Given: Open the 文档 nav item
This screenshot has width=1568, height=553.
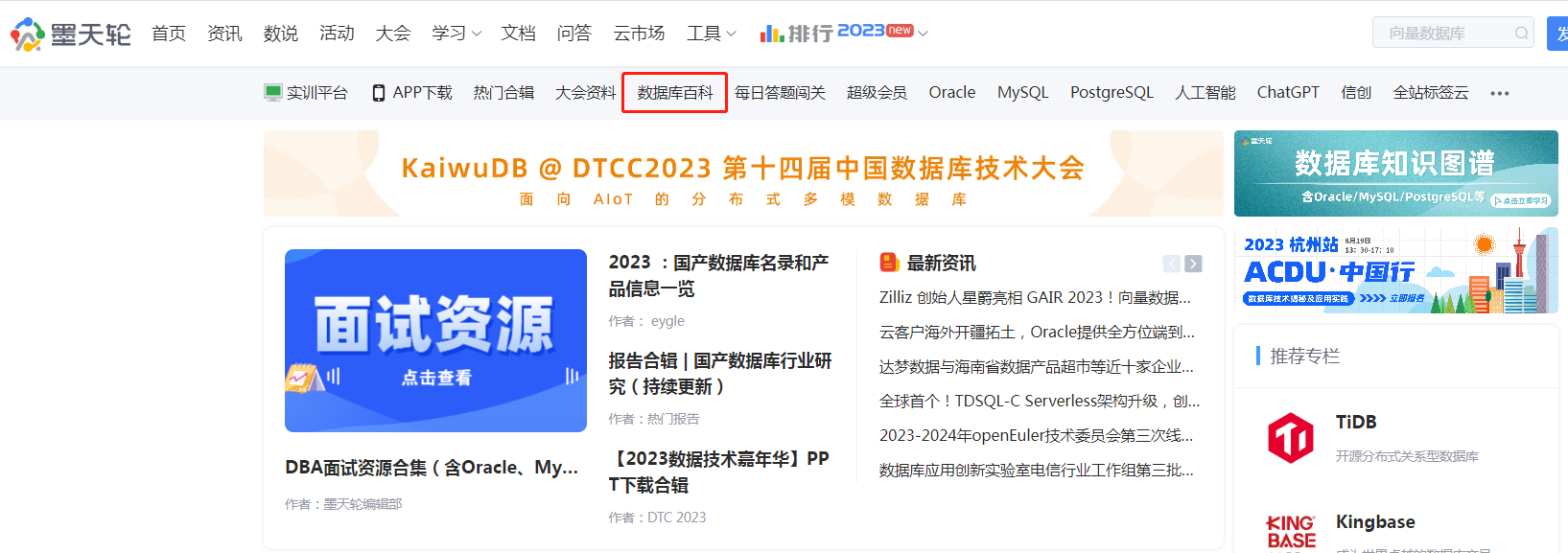Looking at the screenshot, I should [518, 34].
